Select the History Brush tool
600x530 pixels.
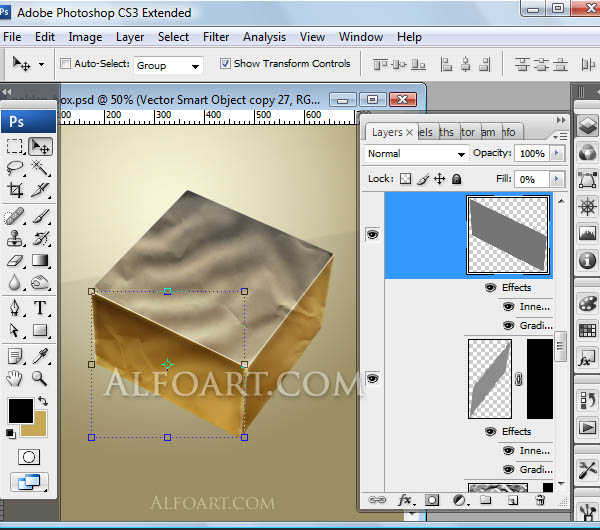40,238
